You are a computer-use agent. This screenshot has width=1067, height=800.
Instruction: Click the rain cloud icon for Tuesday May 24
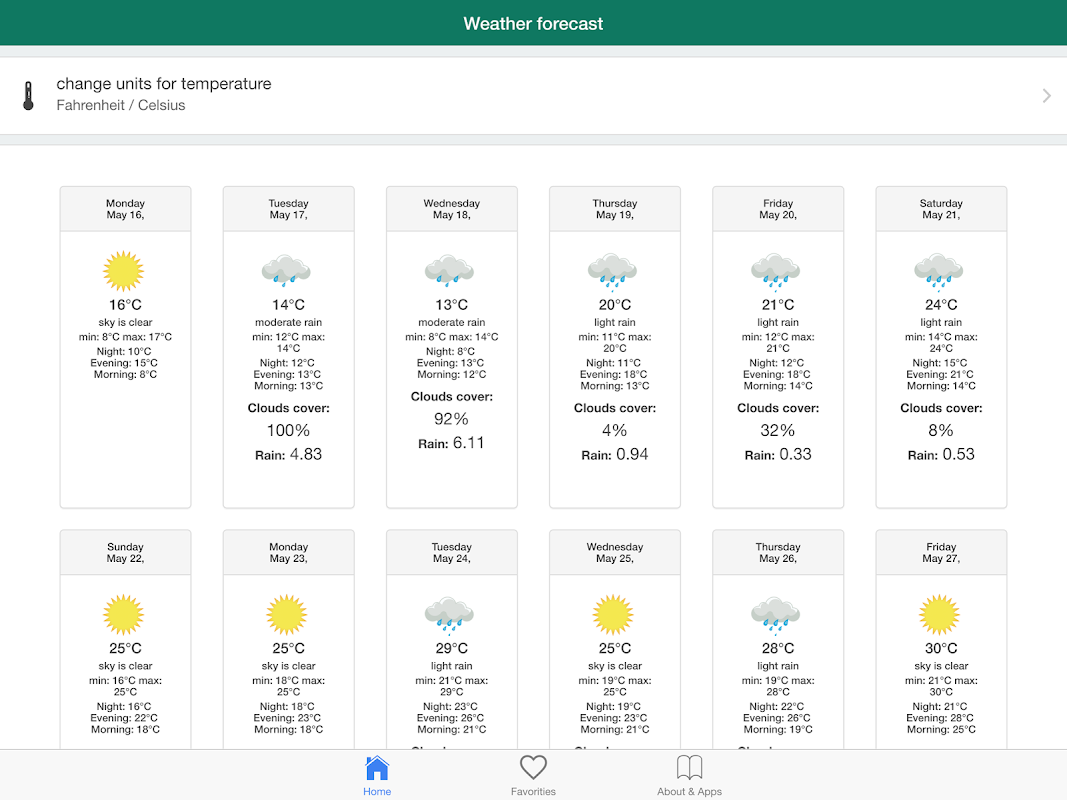(450, 616)
